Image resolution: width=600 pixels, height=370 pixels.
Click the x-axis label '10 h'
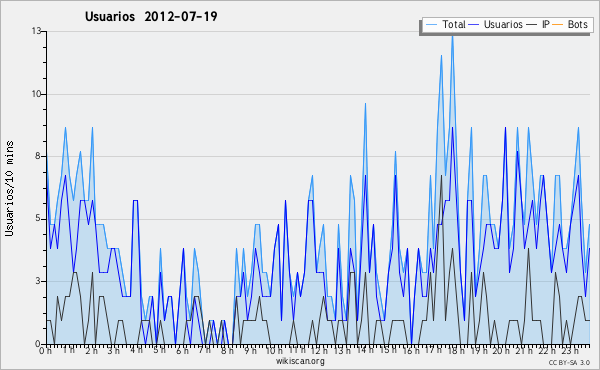pos(274,351)
